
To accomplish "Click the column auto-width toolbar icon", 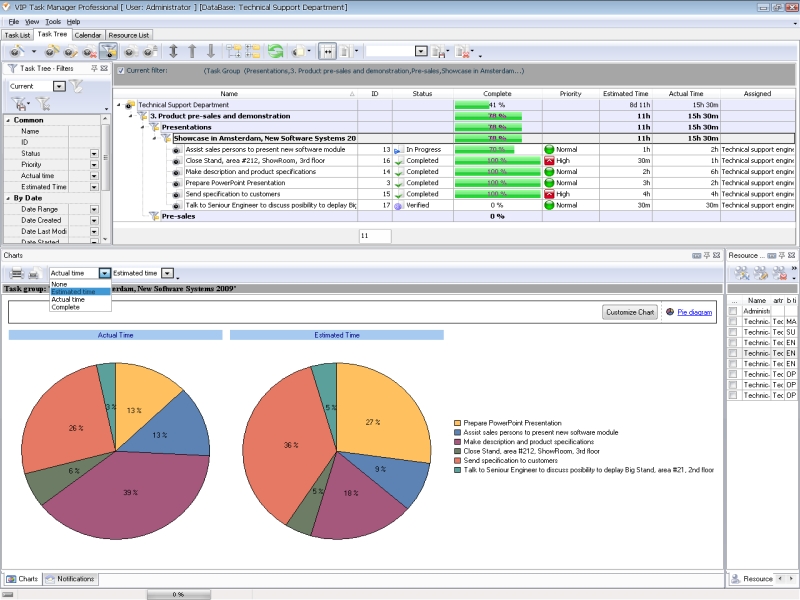I will coord(328,51).
